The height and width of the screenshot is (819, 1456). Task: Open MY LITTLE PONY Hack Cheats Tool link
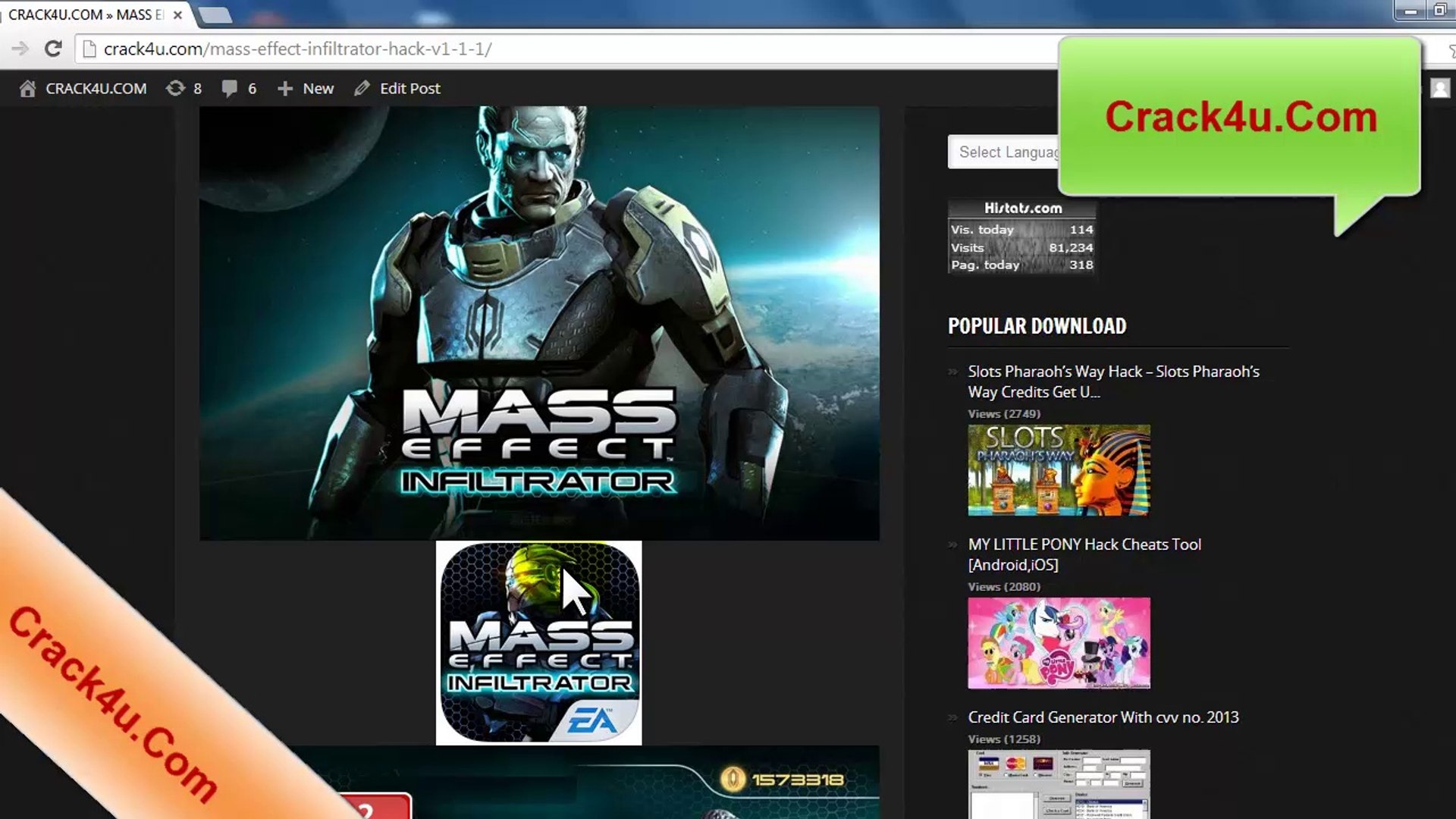point(1084,554)
